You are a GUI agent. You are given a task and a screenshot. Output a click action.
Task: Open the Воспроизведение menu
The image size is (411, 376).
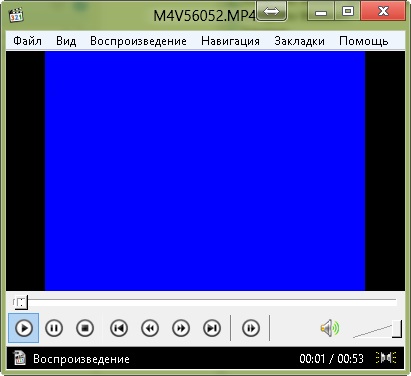pyautogui.click(x=138, y=41)
